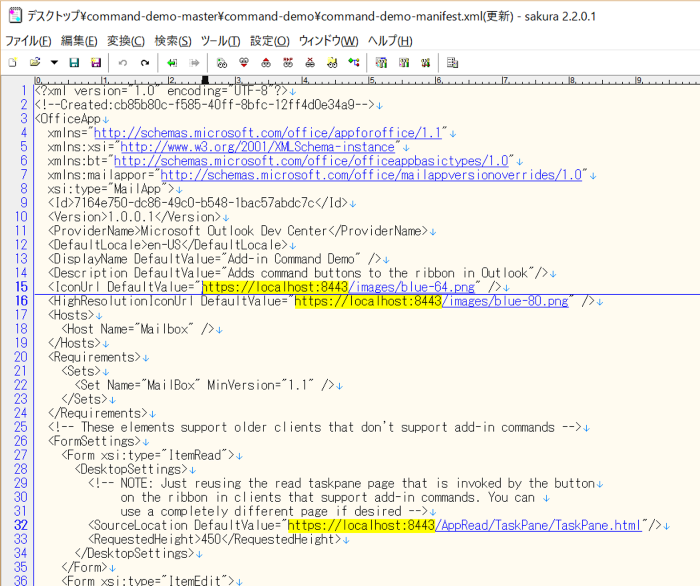Open the ウィンドウ(W) menu

329,41
